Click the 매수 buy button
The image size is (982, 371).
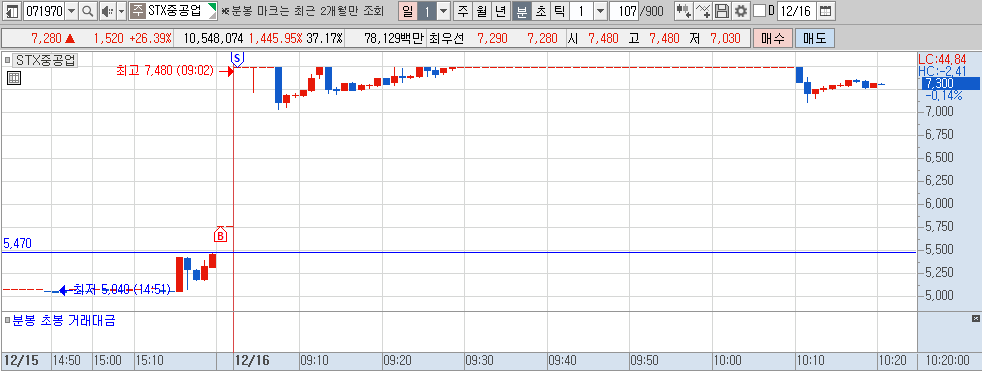[773, 38]
